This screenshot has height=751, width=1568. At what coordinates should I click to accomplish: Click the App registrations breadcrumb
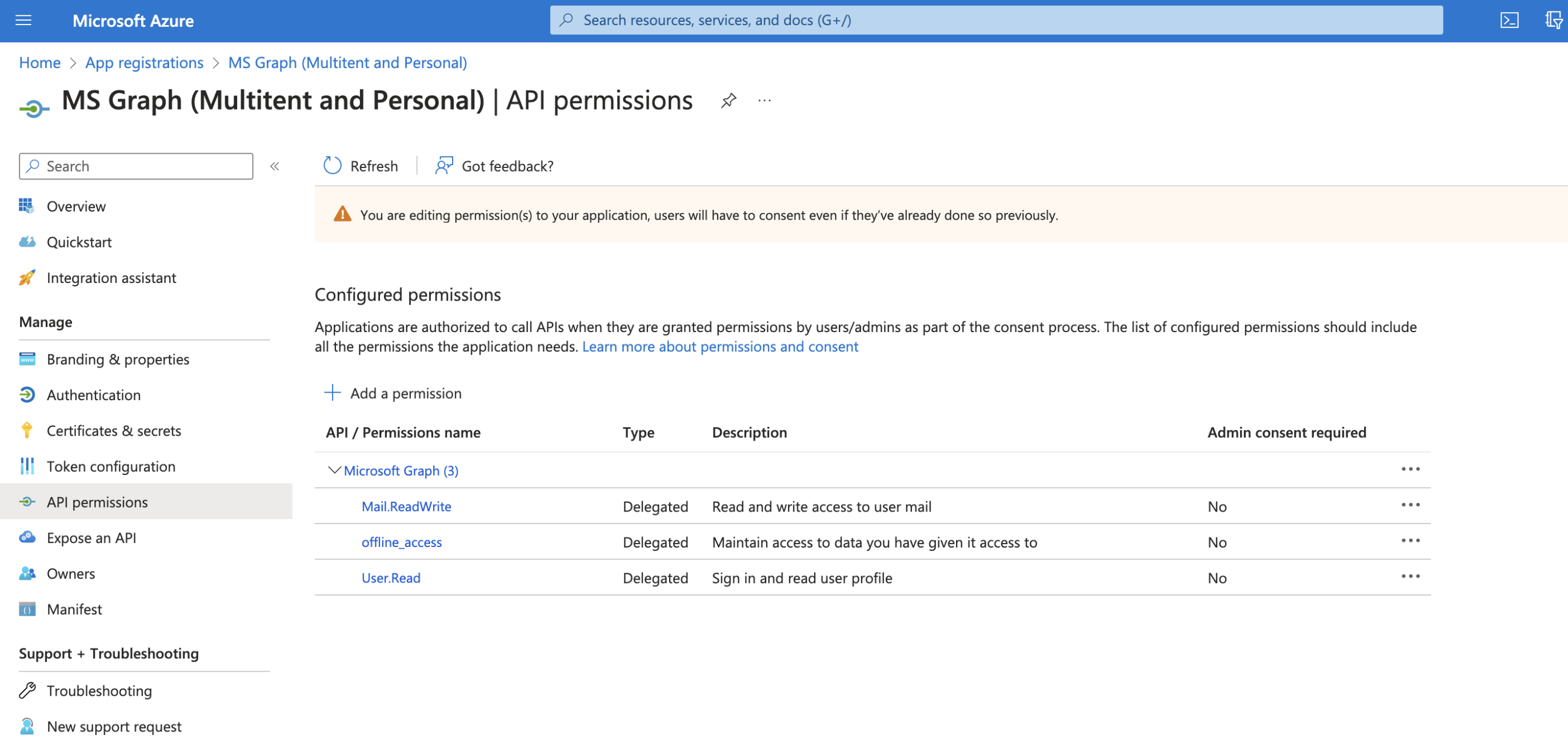click(x=144, y=63)
